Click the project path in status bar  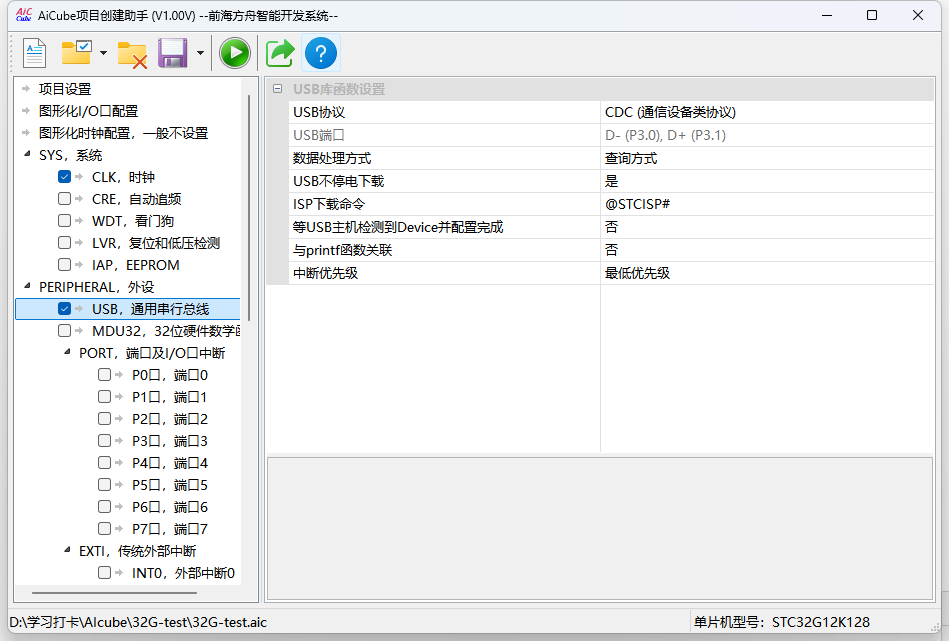coord(138,622)
